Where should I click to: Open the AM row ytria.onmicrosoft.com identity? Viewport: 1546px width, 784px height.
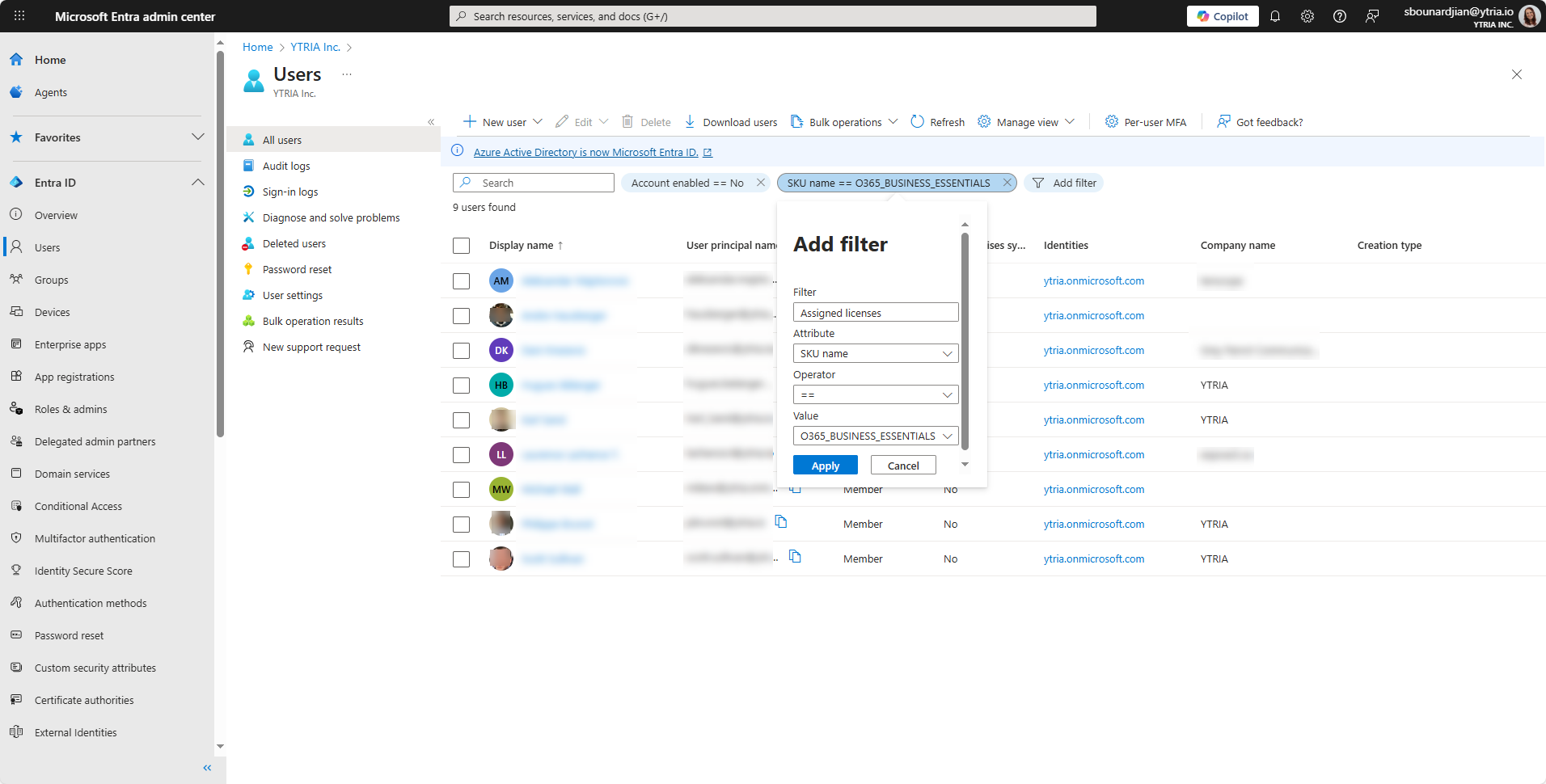pos(1094,280)
